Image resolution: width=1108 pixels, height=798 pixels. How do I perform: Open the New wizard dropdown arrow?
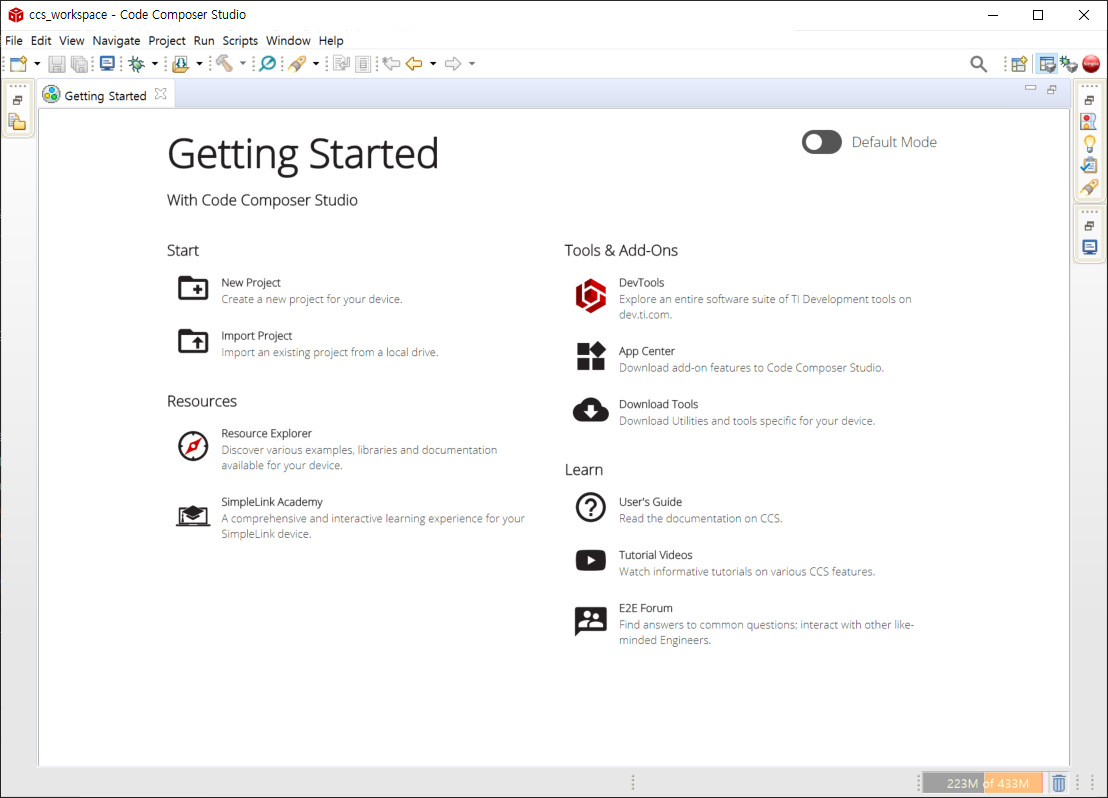click(37, 64)
